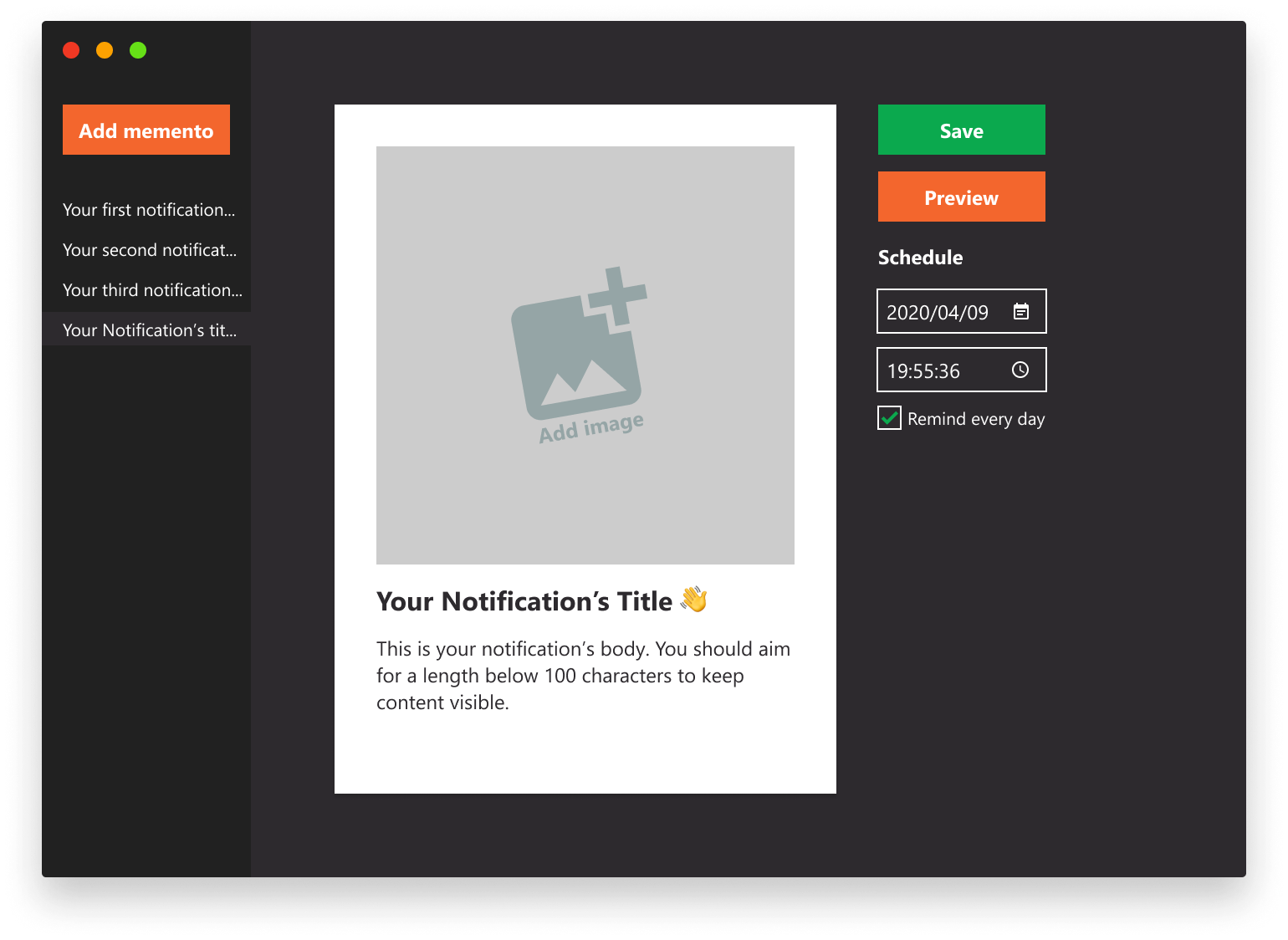Edit the notification body text
The width and height of the screenshot is (1288, 940).
pos(584,676)
